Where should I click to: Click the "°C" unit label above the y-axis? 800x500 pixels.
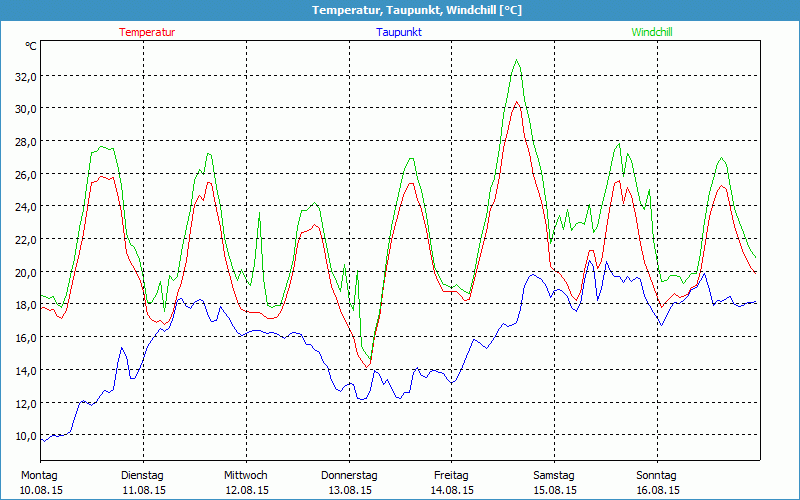pos(31,46)
